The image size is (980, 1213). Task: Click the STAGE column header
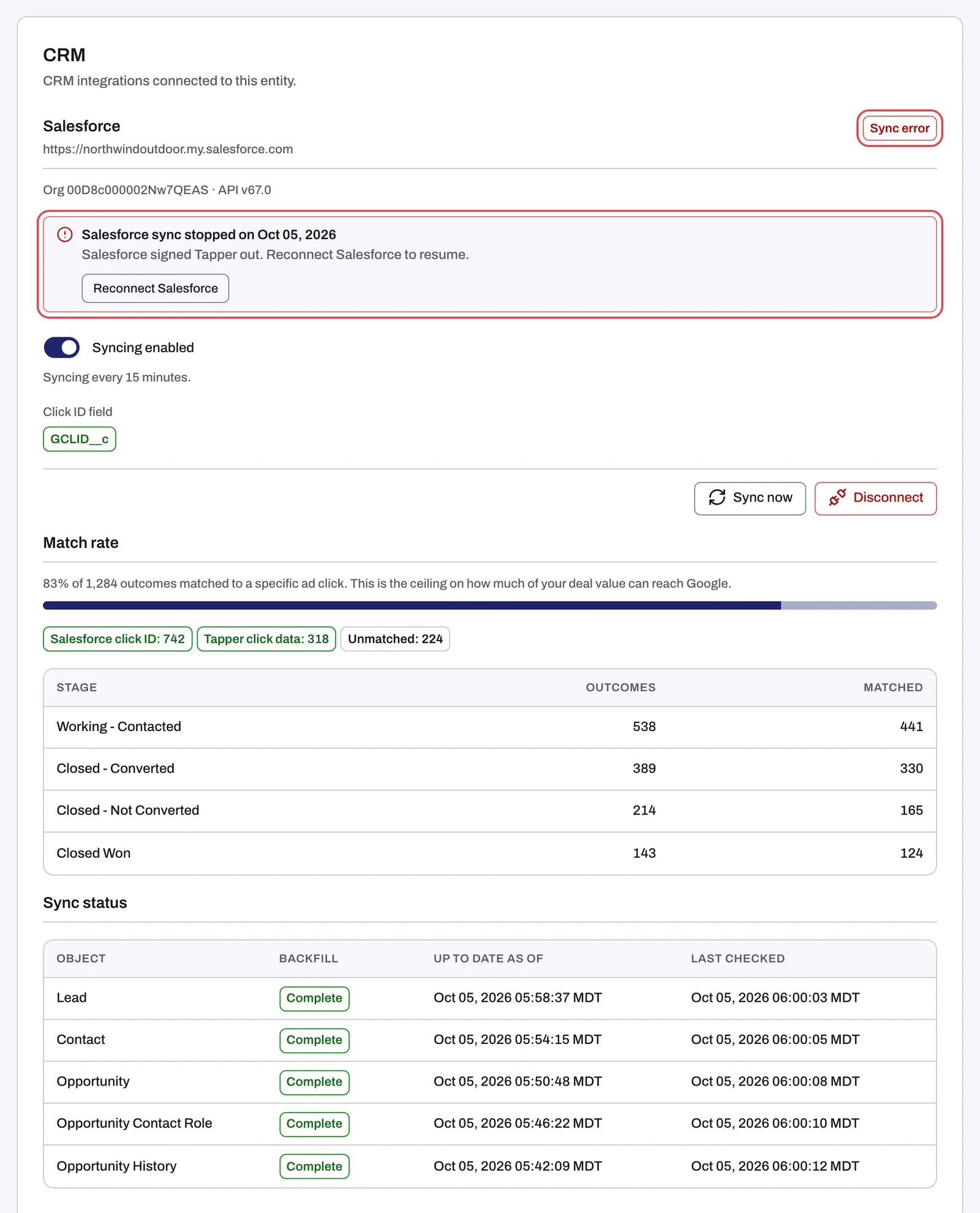pos(77,688)
